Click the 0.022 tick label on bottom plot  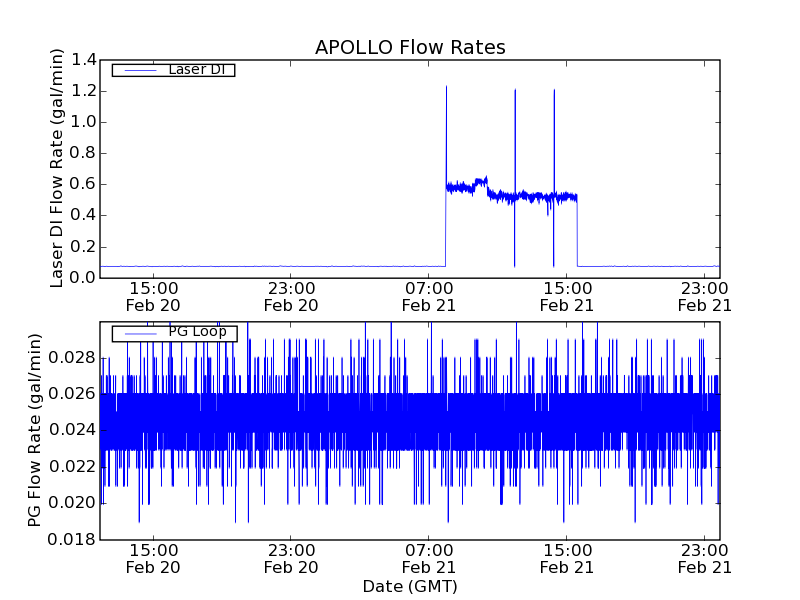coord(72,466)
